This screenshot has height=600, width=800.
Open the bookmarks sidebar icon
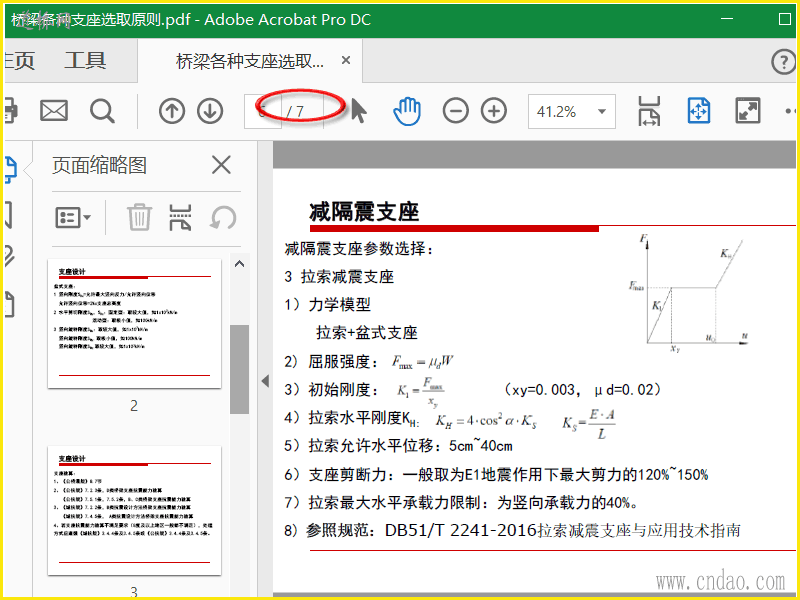click(x=9, y=215)
